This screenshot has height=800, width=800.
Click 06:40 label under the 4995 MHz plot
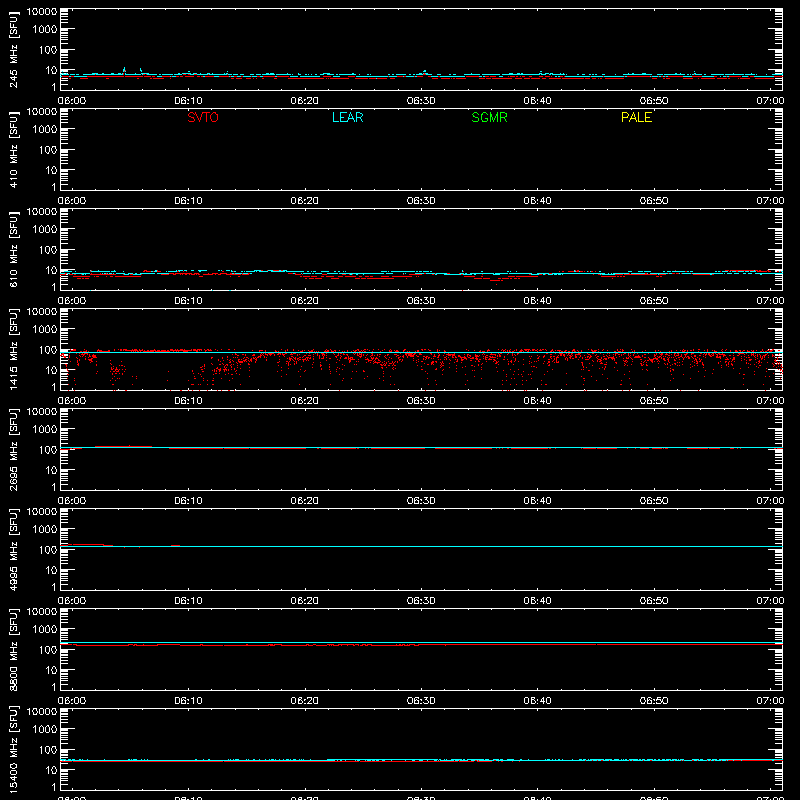[537, 601]
